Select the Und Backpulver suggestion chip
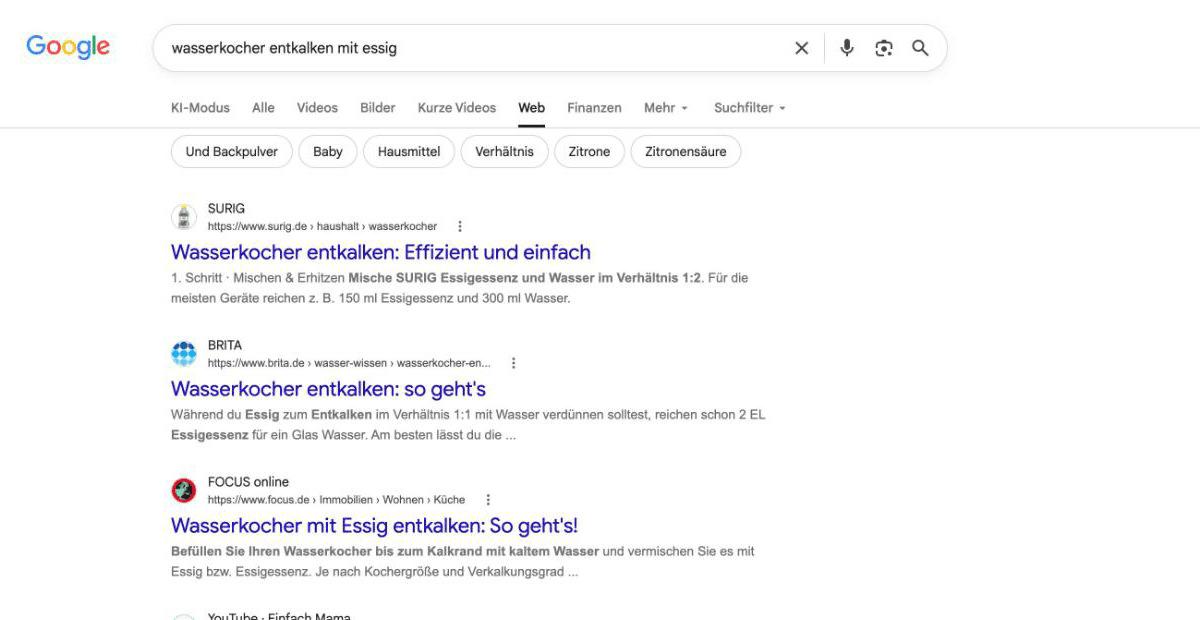The height and width of the screenshot is (620, 1200). coord(232,152)
